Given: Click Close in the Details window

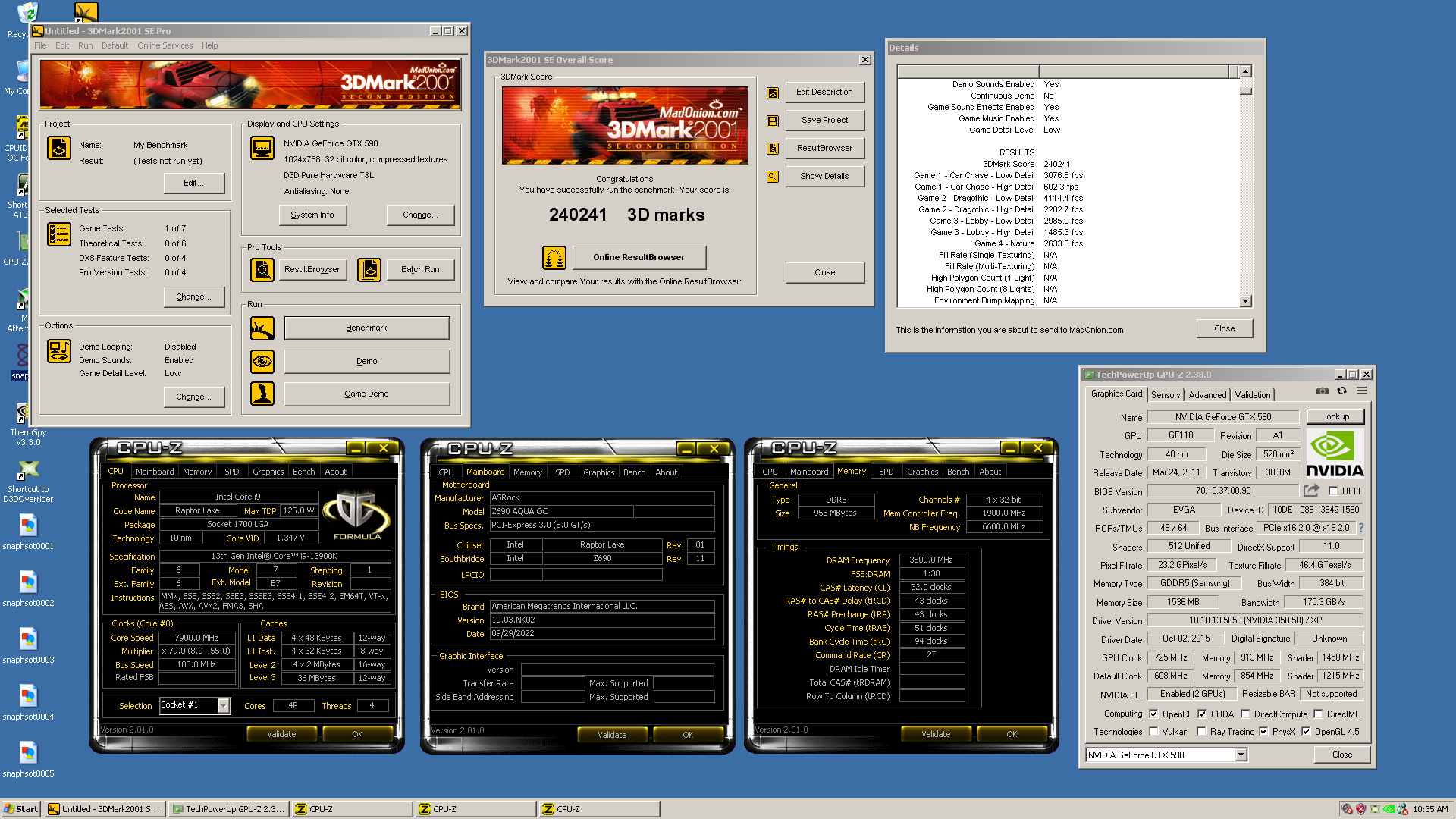Looking at the screenshot, I should [x=1224, y=329].
